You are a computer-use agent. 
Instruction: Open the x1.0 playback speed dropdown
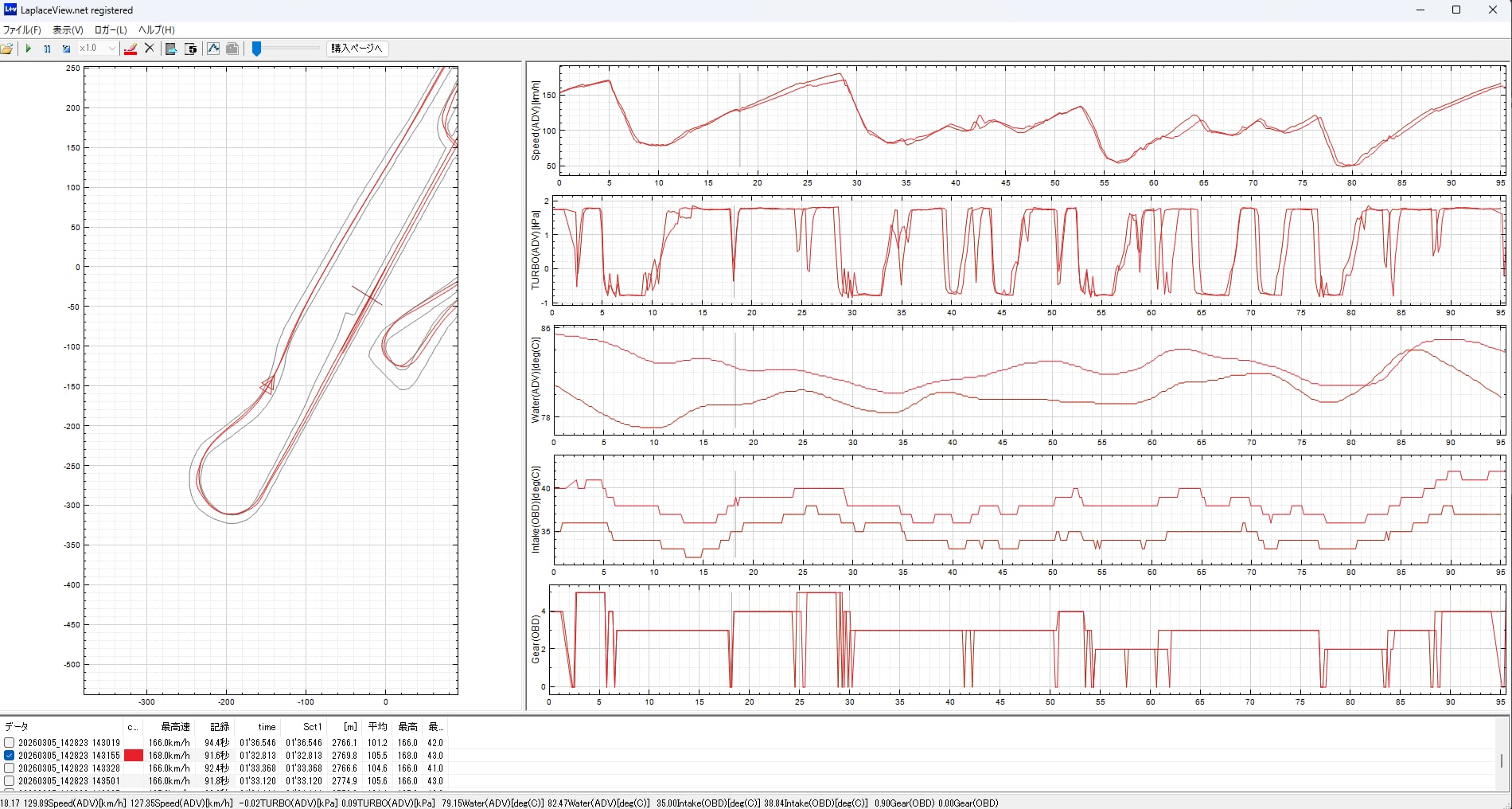(x=111, y=49)
